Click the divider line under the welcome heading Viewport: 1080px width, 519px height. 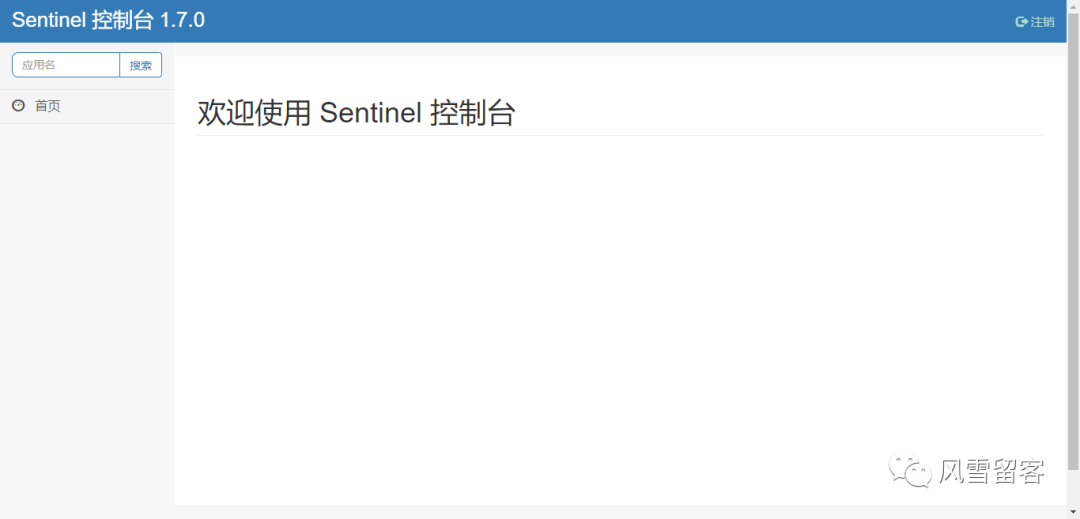click(x=620, y=135)
